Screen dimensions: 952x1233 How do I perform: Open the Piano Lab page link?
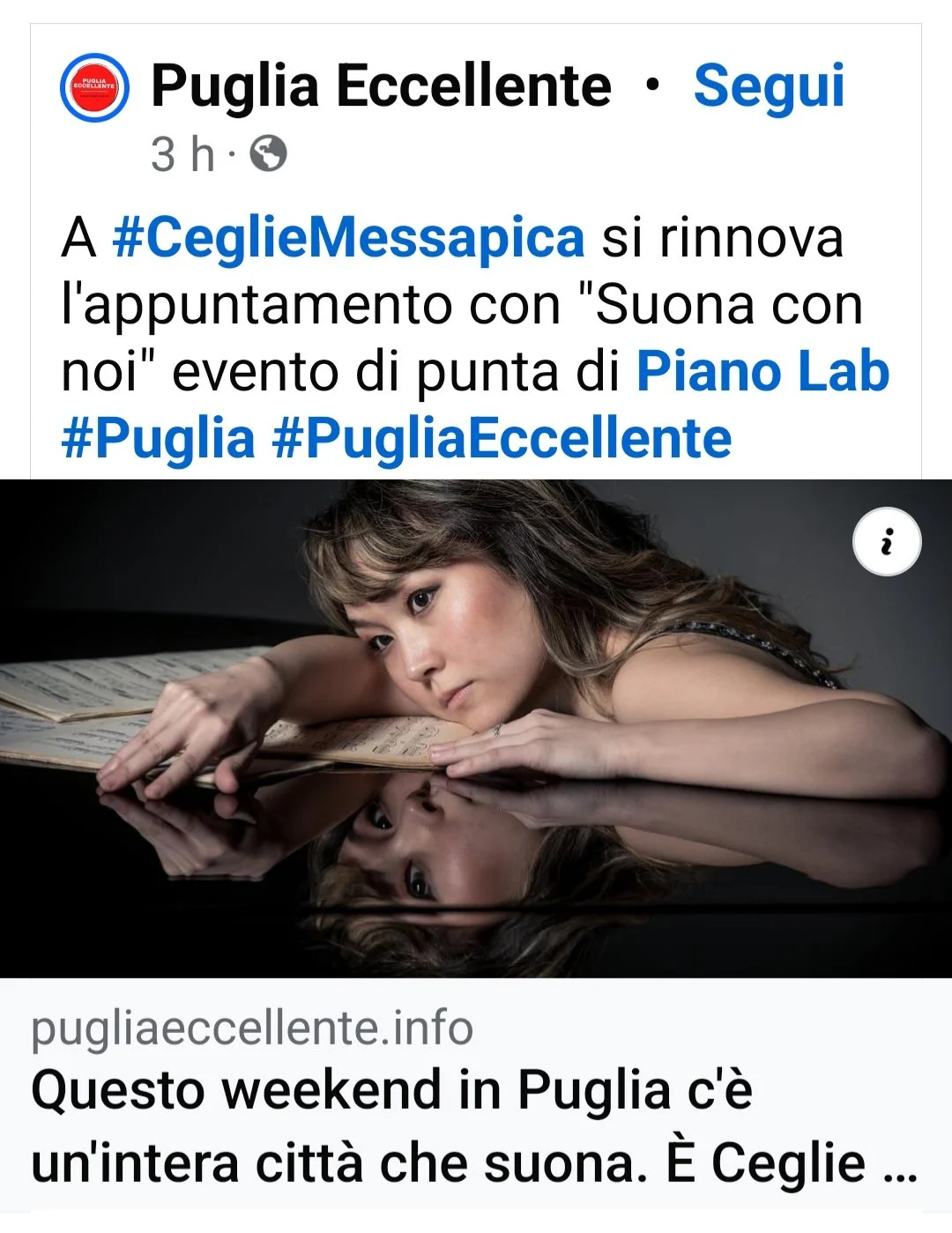click(x=763, y=371)
